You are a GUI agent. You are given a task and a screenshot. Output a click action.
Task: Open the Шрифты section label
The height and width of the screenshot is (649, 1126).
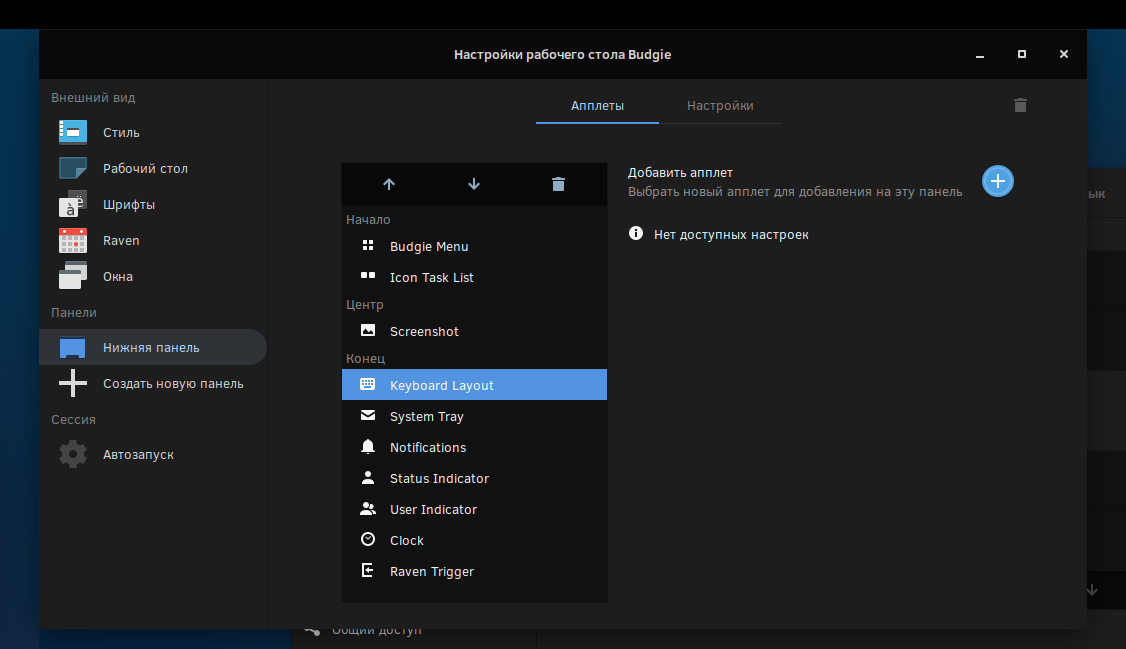click(x=129, y=205)
